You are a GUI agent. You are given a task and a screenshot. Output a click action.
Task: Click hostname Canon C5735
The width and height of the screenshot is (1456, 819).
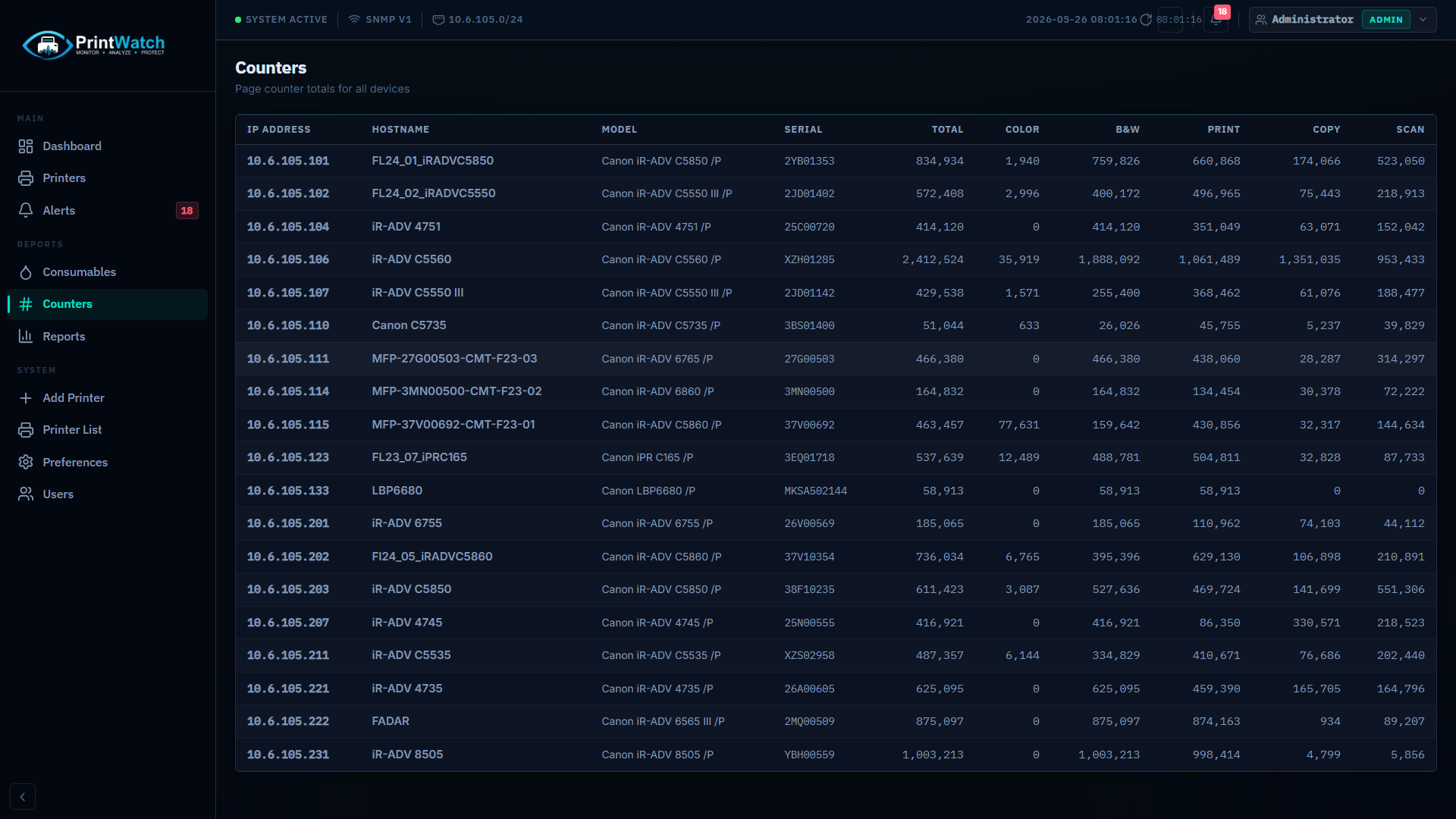(x=409, y=325)
